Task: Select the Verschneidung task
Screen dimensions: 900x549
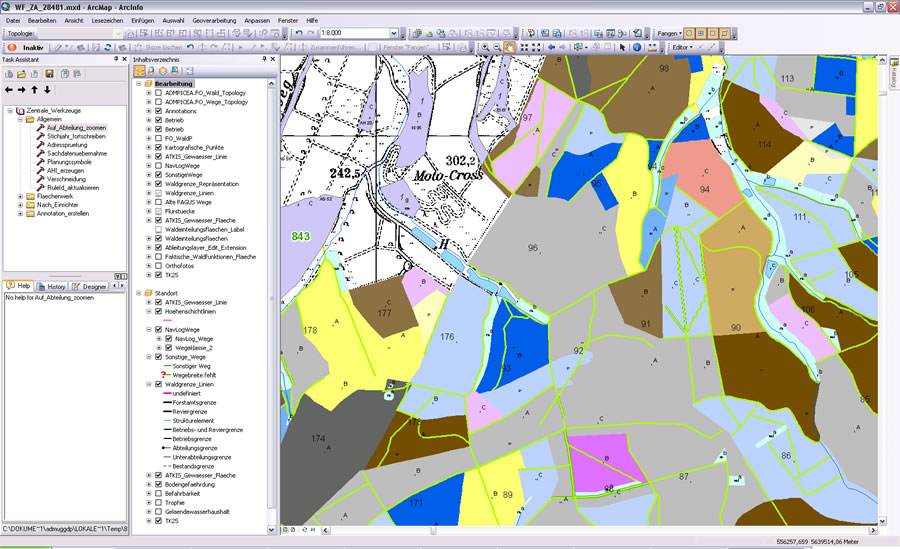Action: coord(67,179)
